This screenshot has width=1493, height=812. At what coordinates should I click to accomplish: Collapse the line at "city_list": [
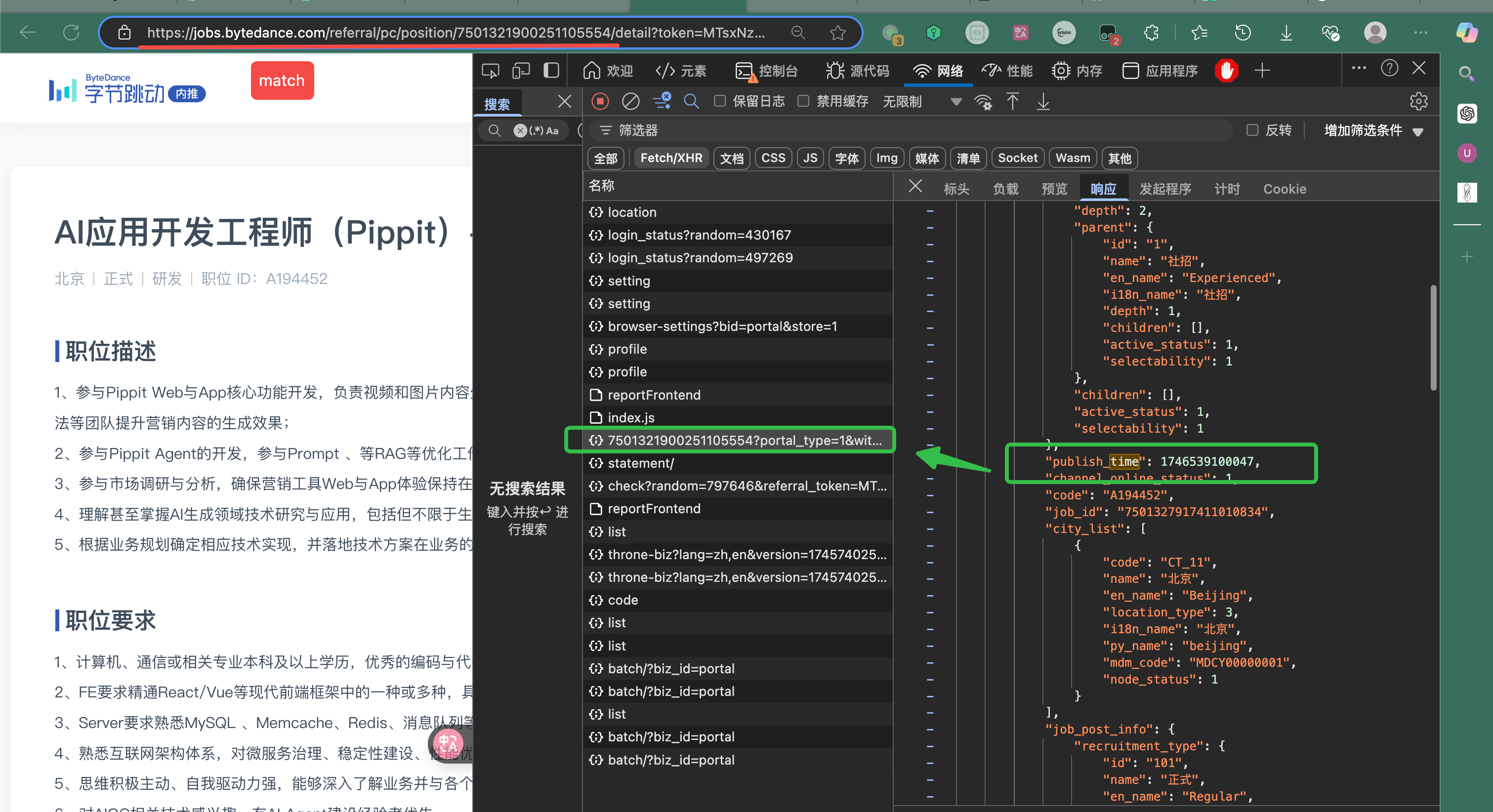[930, 529]
